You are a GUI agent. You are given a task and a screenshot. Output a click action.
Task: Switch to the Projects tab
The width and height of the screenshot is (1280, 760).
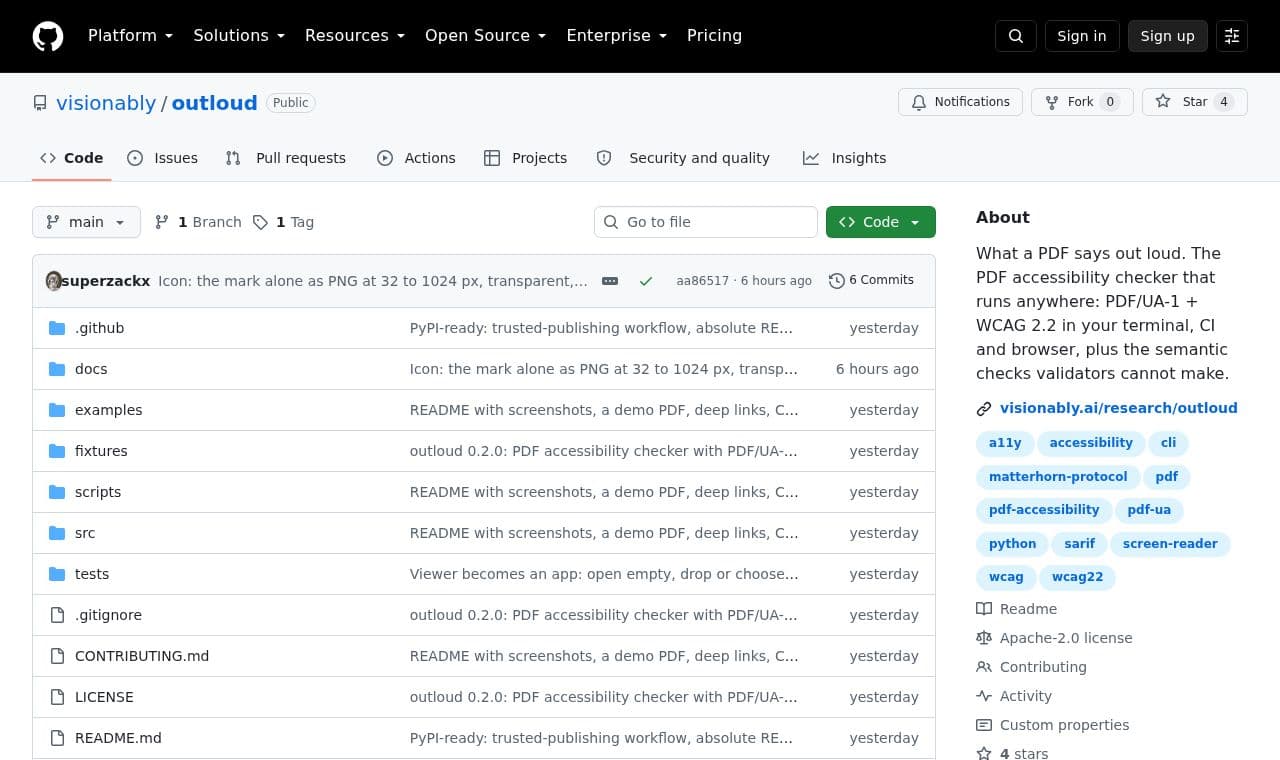point(526,158)
